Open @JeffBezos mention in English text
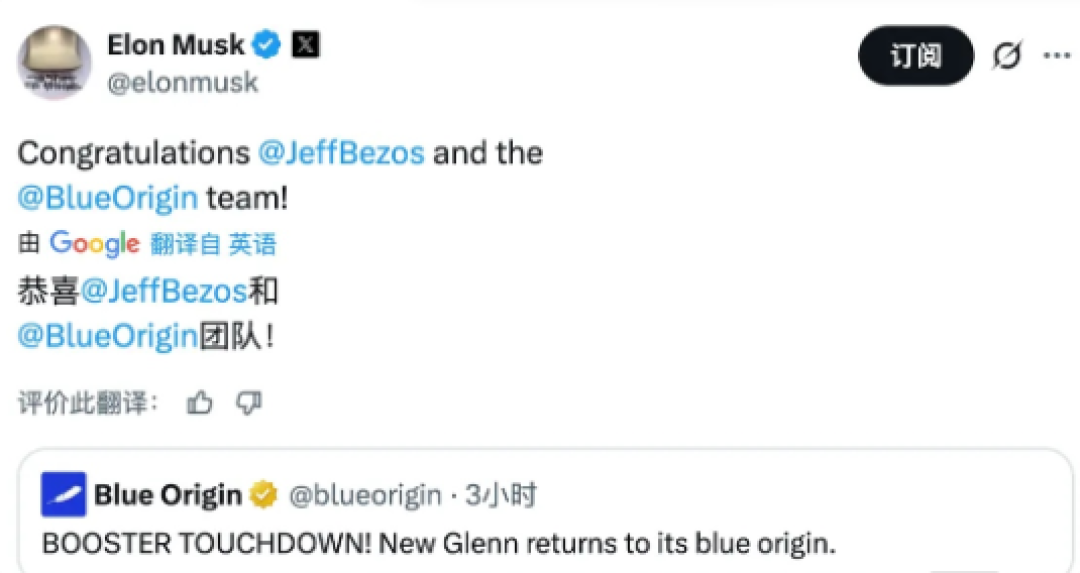The height and width of the screenshot is (573, 1080). (342, 152)
